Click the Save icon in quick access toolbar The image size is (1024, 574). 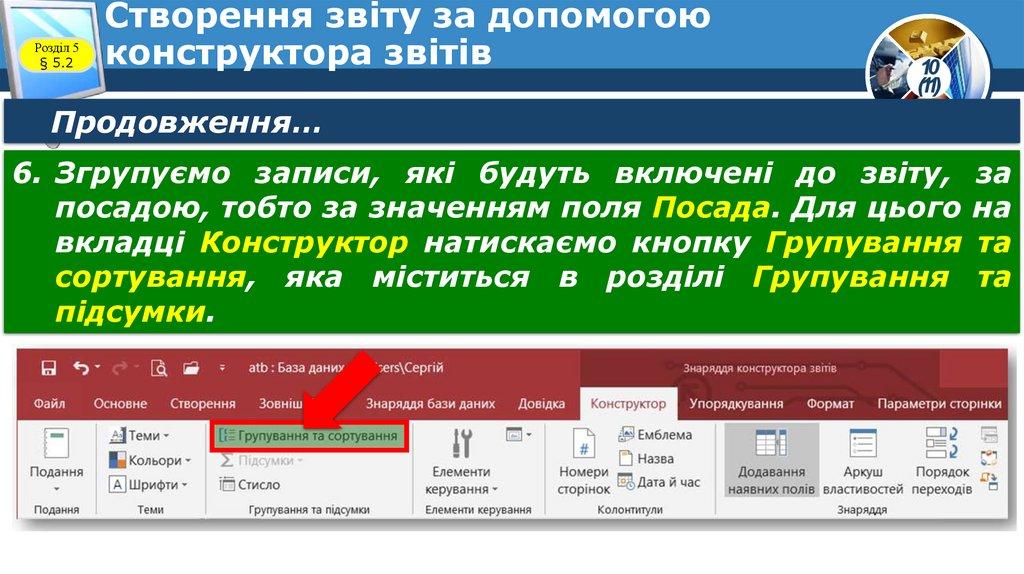(x=48, y=368)
